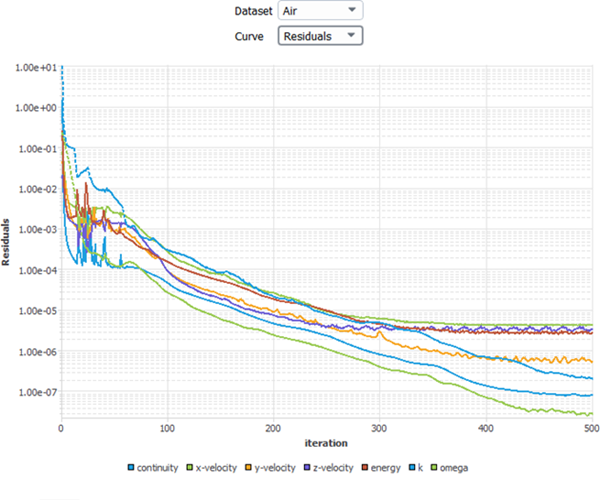Select the continuity legend label
The height and width of the screenshot is (500, 600).
(x=157, y=468)
